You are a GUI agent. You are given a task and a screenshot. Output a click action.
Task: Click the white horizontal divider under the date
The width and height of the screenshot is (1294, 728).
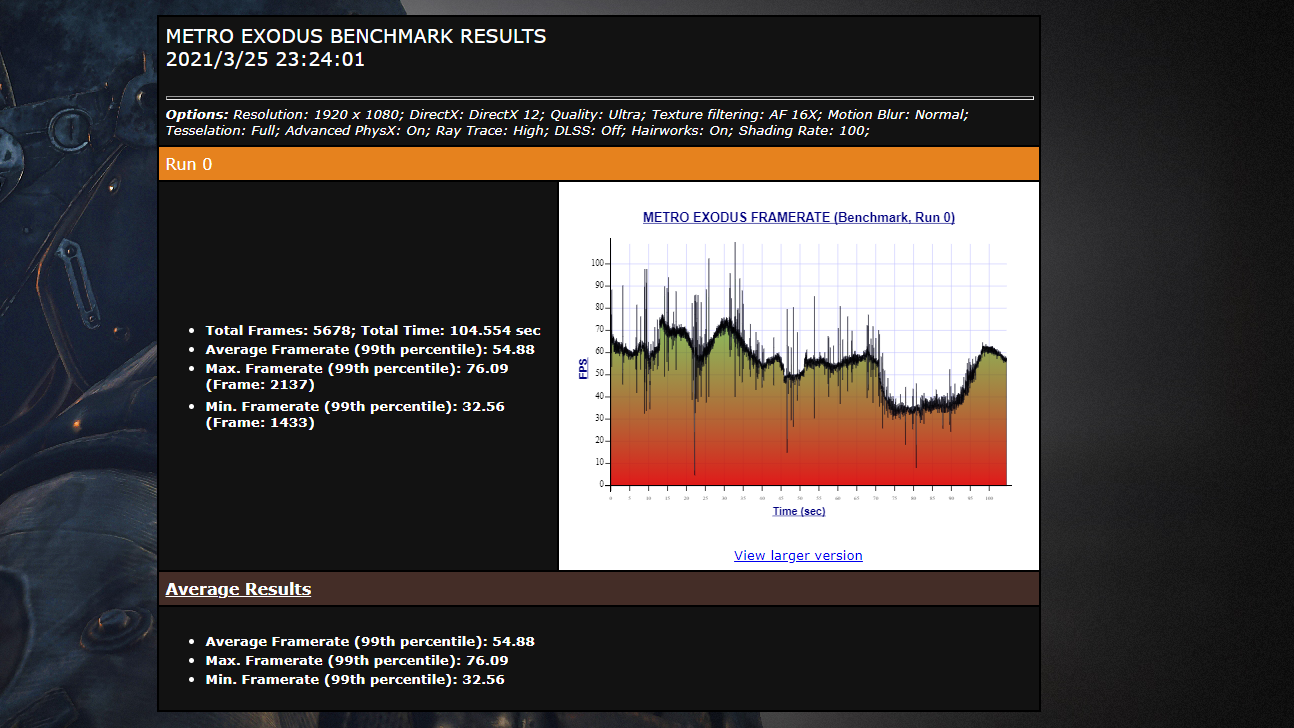(x=598, y=98)
